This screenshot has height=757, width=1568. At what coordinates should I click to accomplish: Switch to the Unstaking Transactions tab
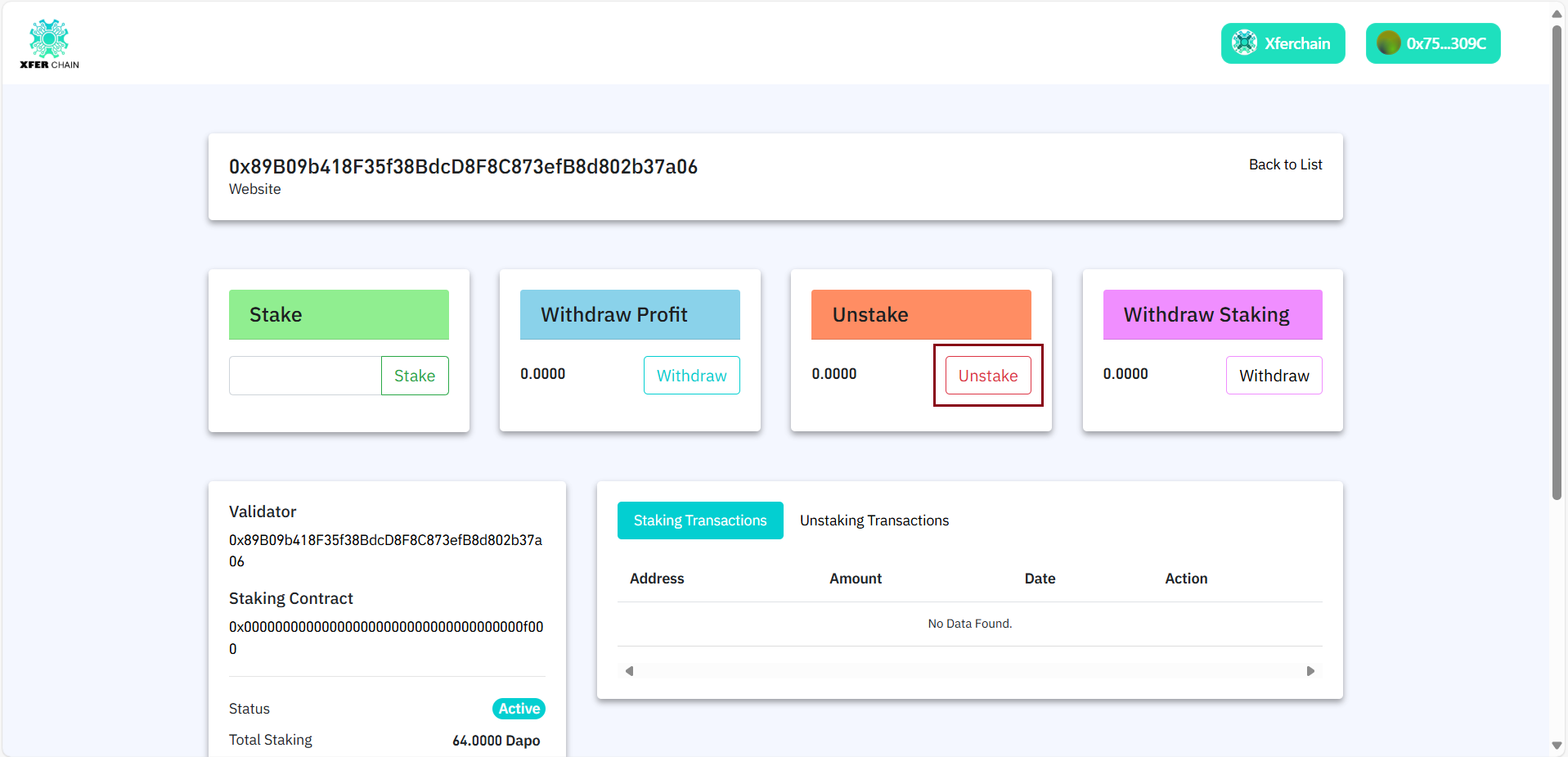(874, 520)
